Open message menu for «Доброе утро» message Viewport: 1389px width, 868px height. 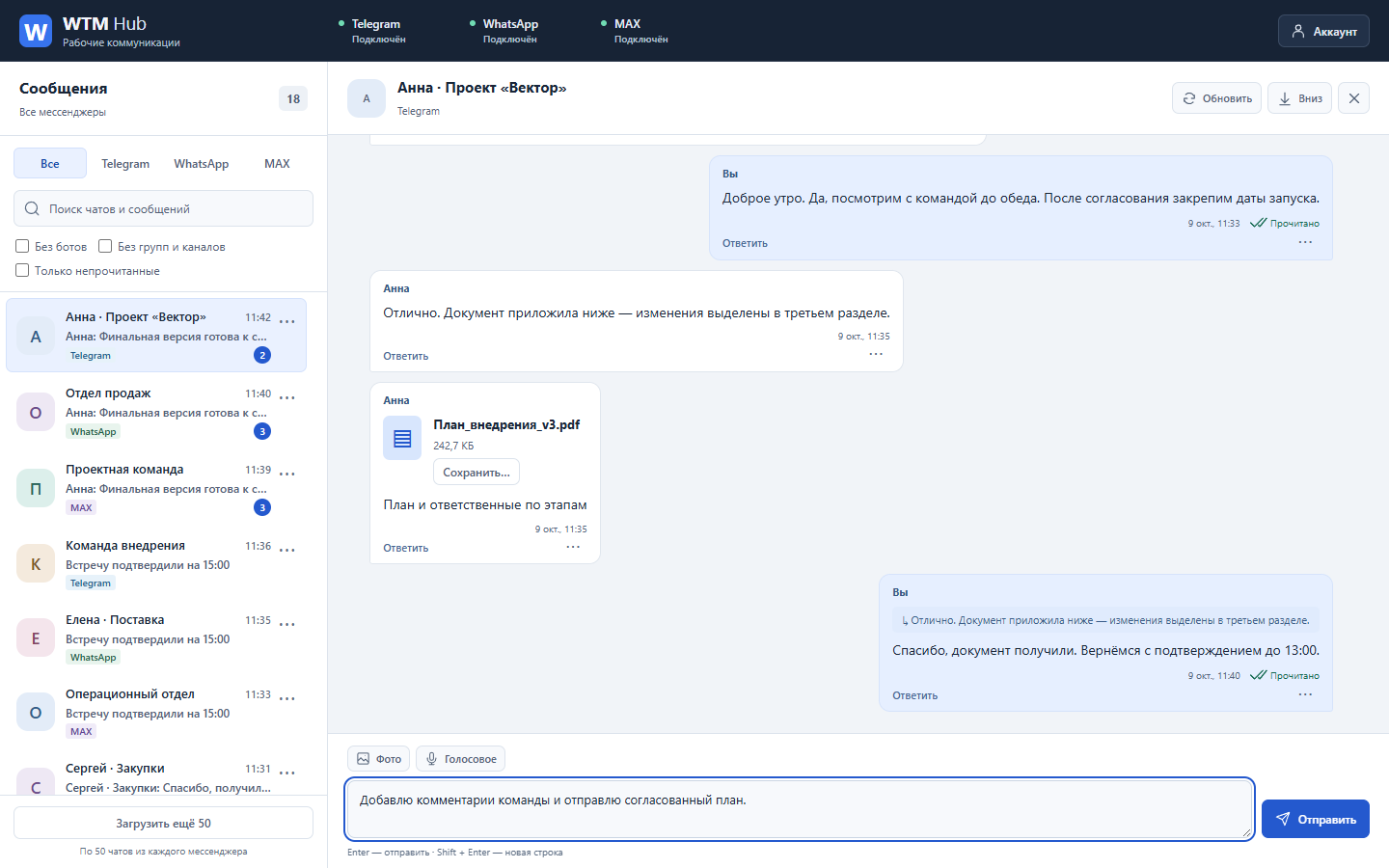click(x=1305, y=242)
